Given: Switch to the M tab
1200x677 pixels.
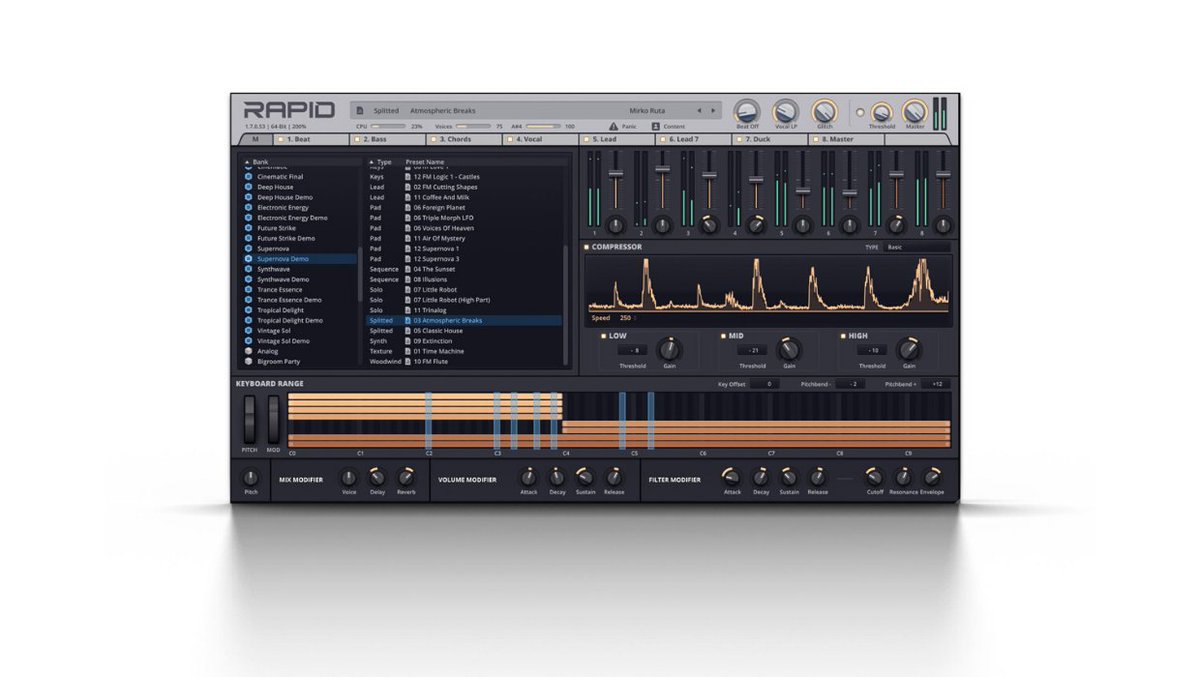Looking at the screenshot, I should [254, 140].
